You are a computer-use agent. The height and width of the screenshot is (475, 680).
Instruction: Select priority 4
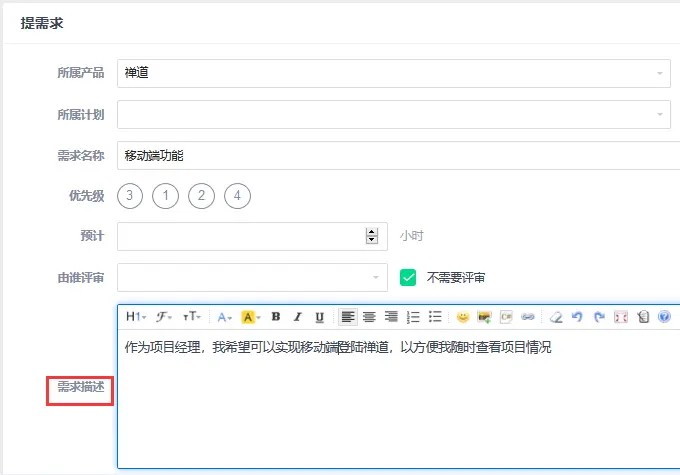[x=237, y=196]
